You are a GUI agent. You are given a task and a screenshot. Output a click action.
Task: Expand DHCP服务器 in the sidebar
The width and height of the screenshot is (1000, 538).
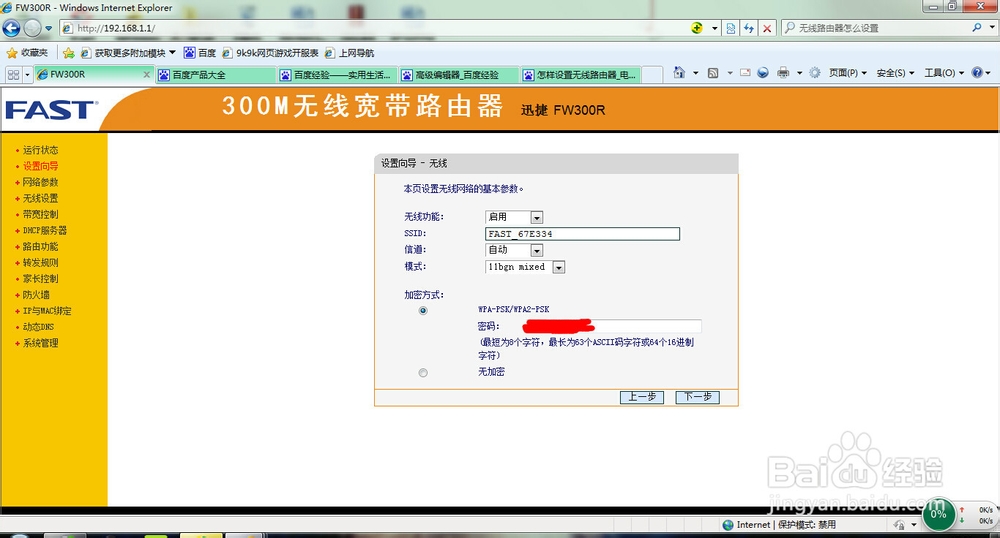[x=45, y=231]
